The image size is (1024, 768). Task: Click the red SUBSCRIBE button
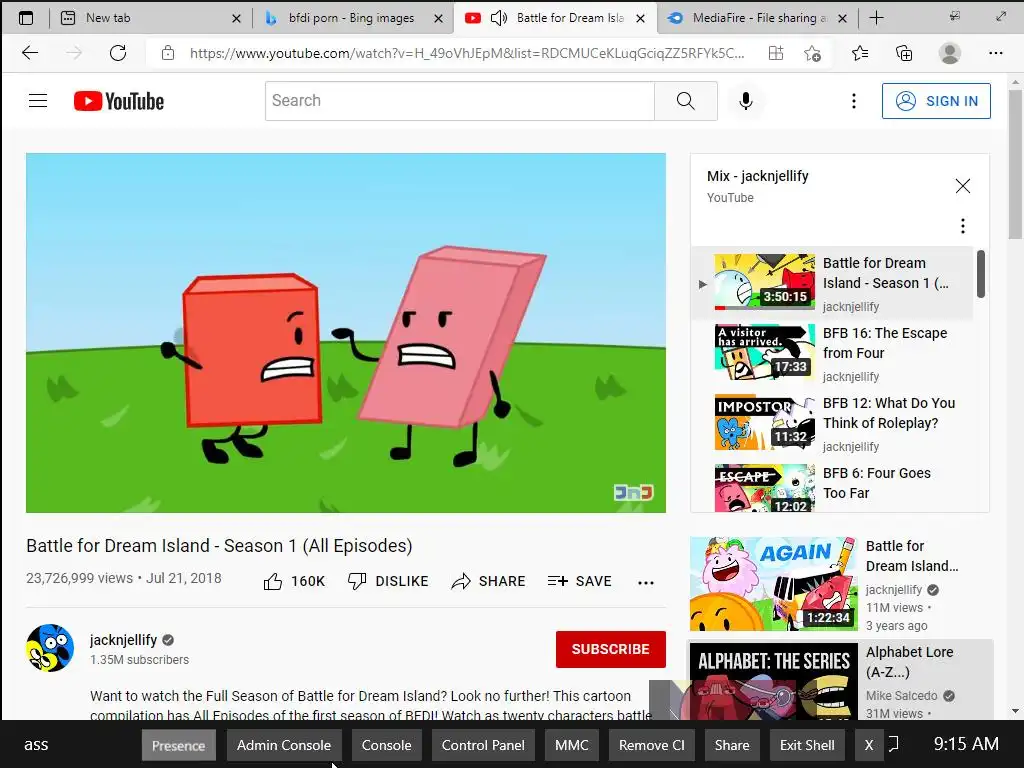[x=611, y=649]
